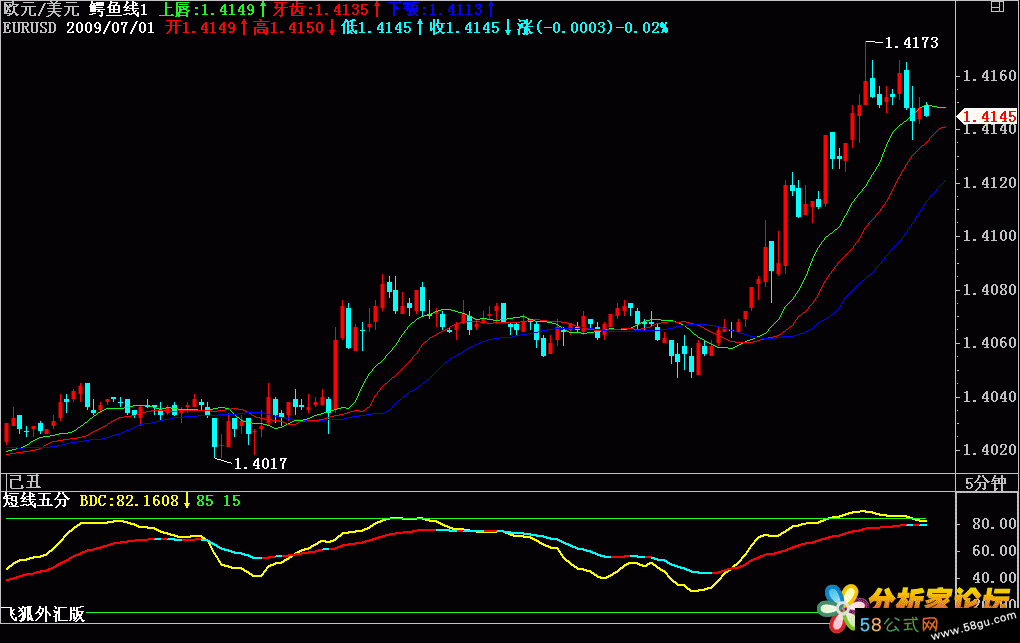Screen dimensions: 1020x643
Task: Click the 鳄鱼线1 indicator name
Action: tap(118, 9)
